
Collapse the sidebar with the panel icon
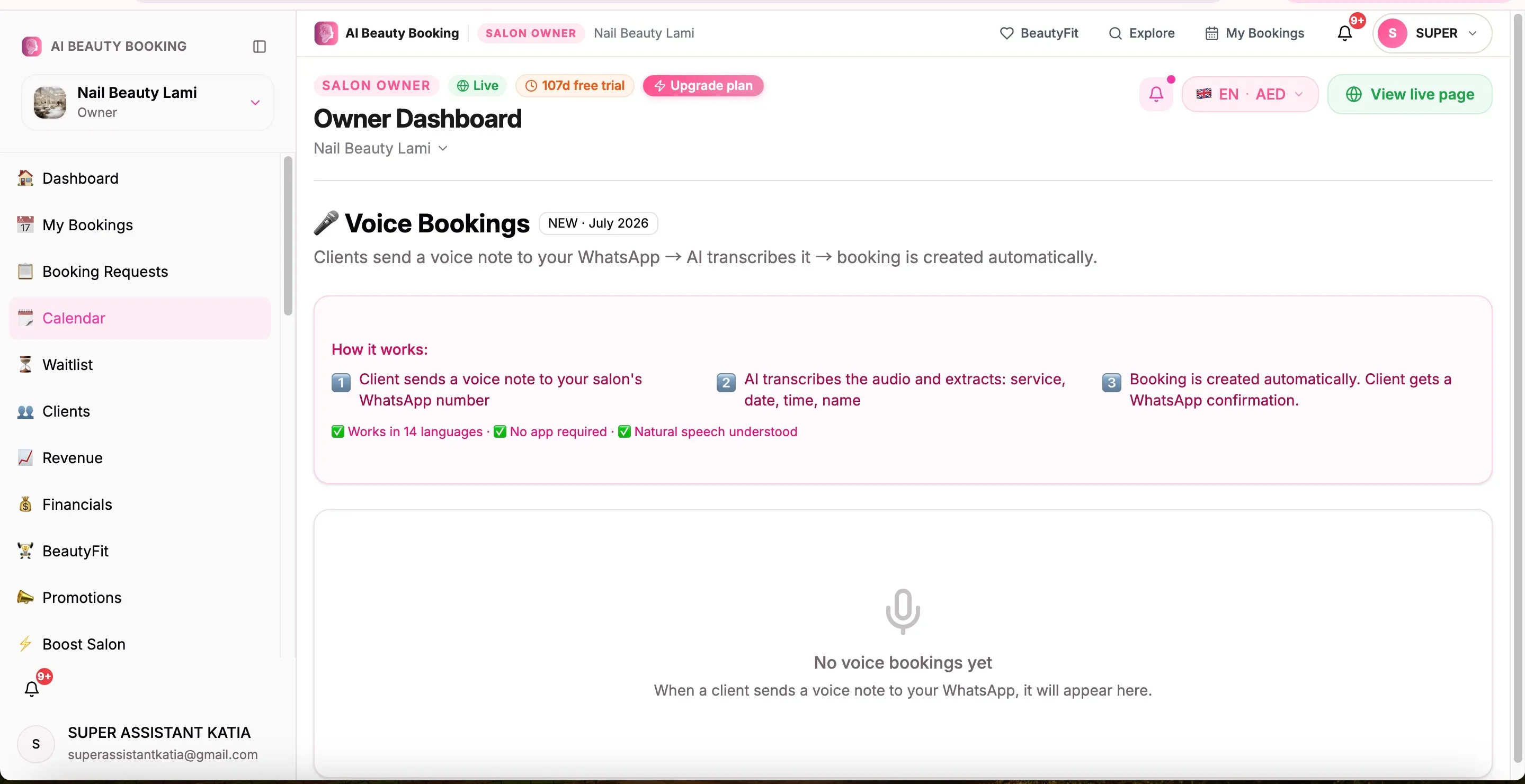point(260,46)
